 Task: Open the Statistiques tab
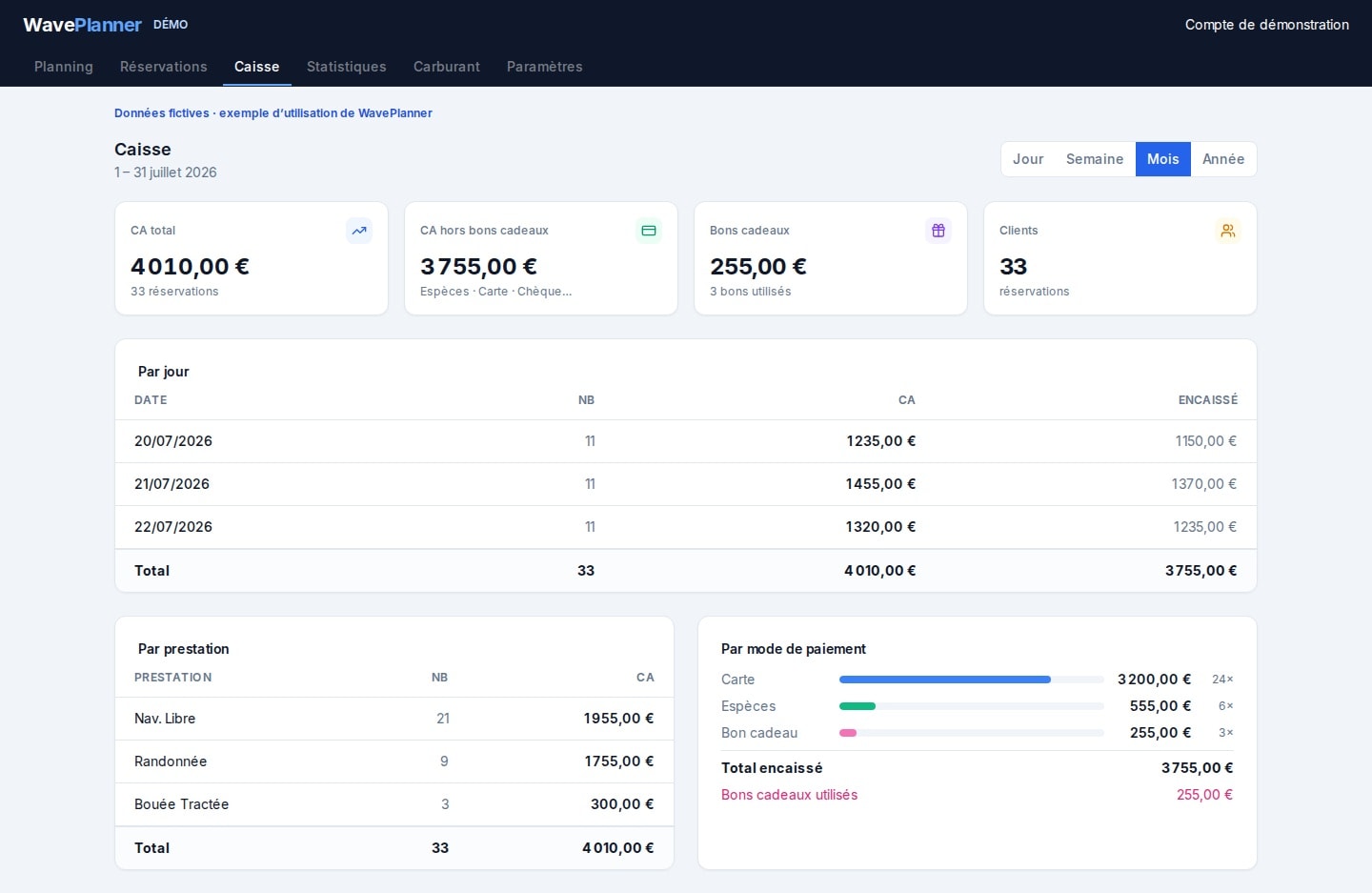[x=347, y=67]
